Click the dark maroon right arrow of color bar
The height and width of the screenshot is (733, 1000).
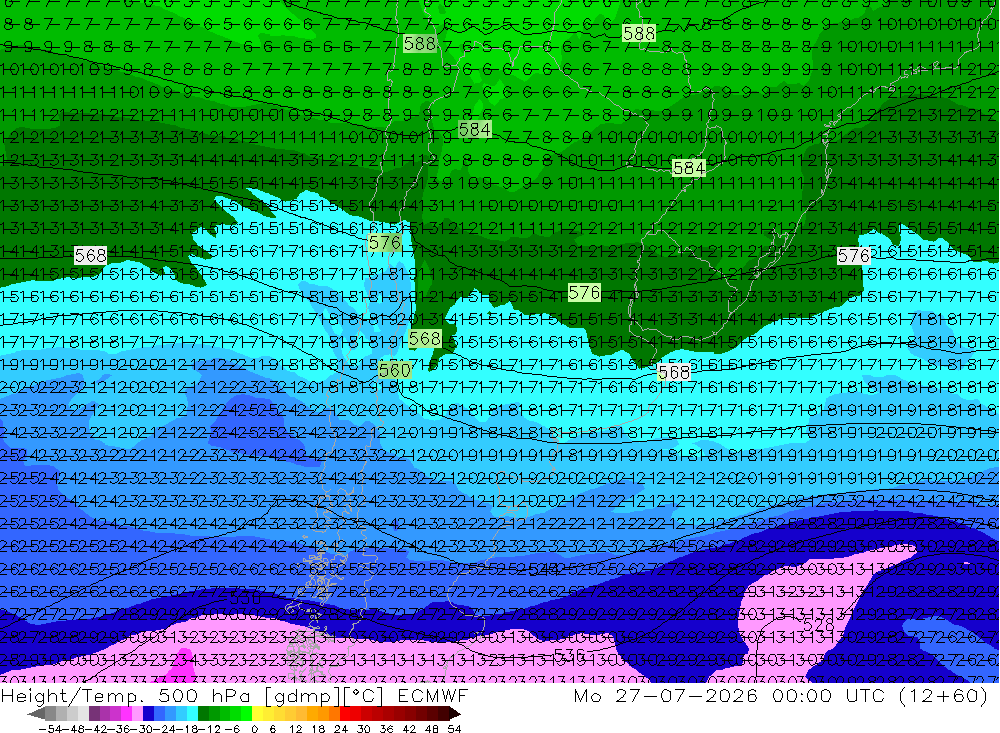[x=455, y=714]
